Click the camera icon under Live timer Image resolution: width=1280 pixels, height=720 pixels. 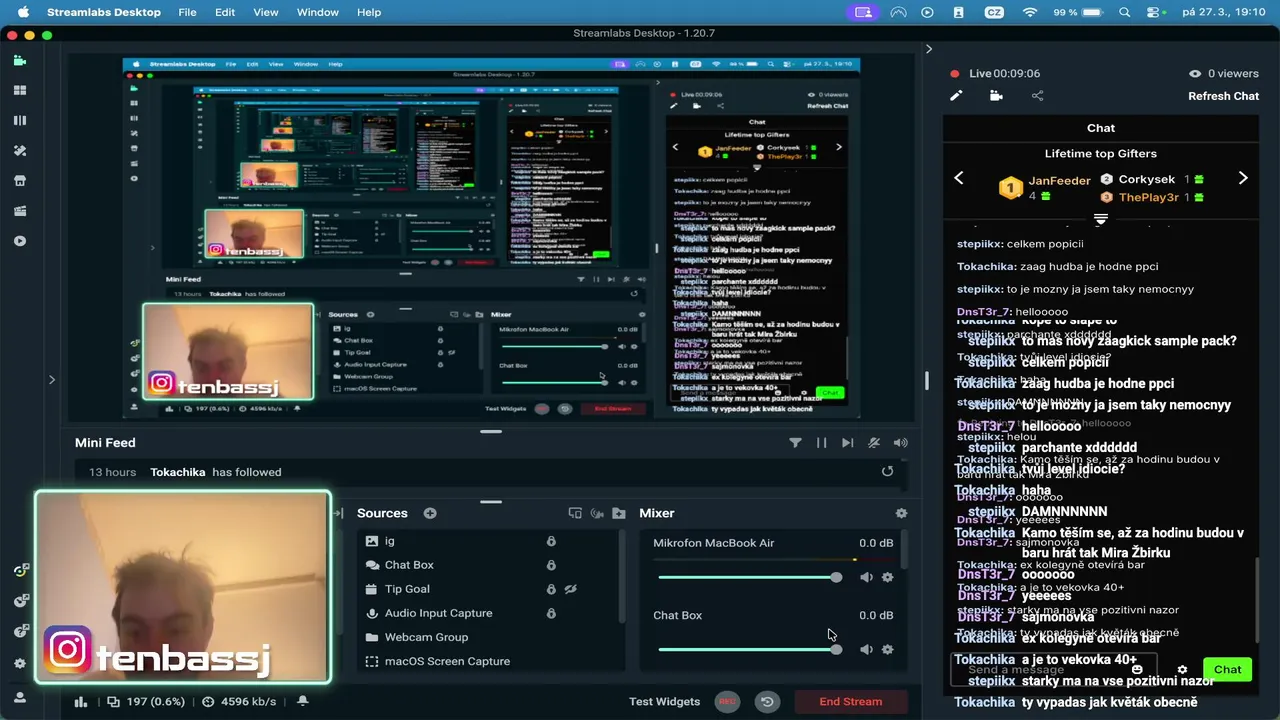996,96
